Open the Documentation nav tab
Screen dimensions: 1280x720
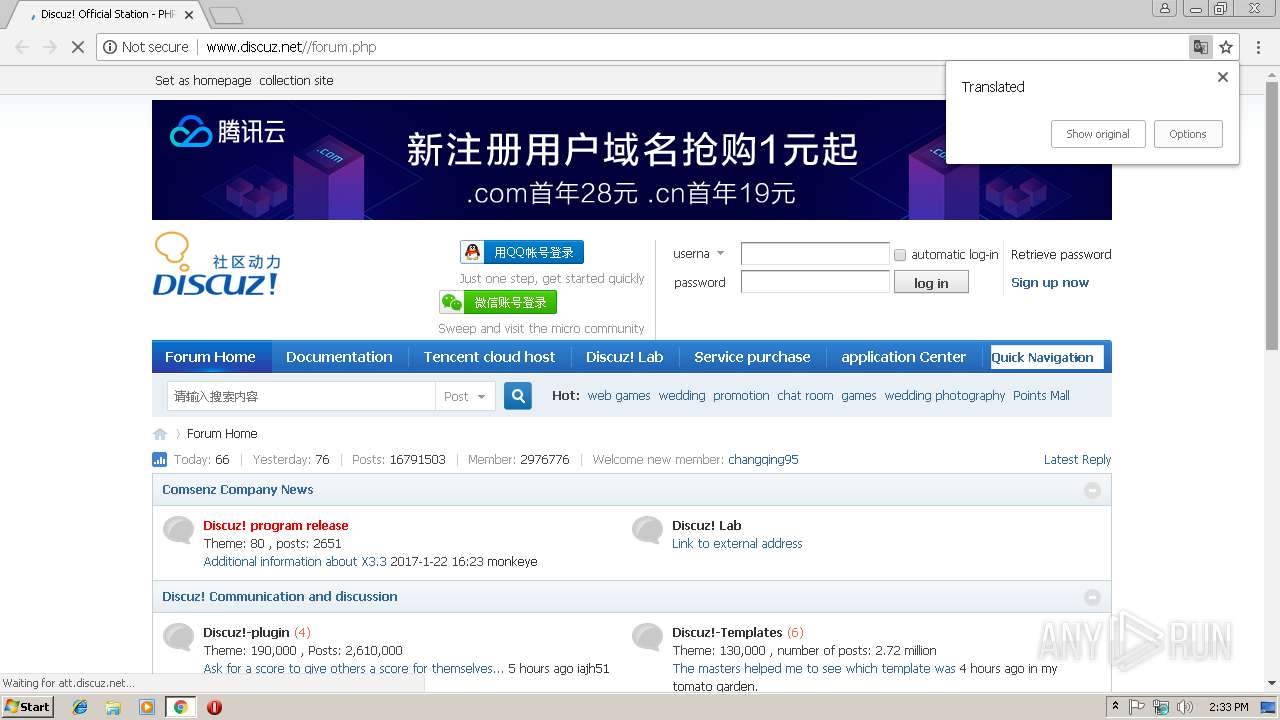[x=339, y=357]
